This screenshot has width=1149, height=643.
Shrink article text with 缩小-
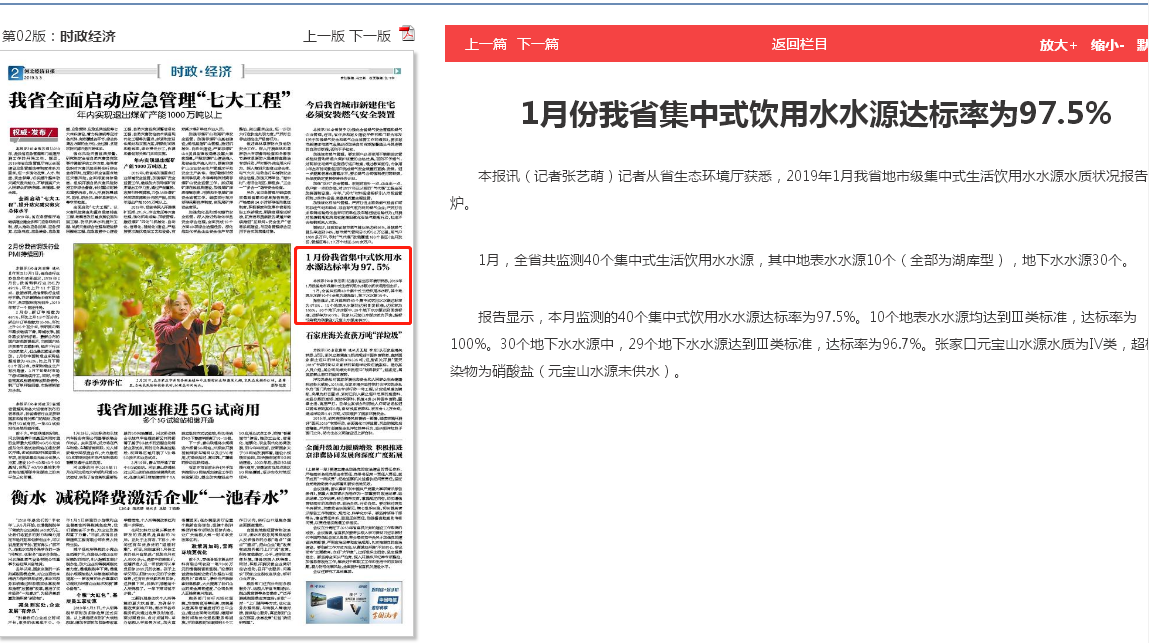point(1108,45)
